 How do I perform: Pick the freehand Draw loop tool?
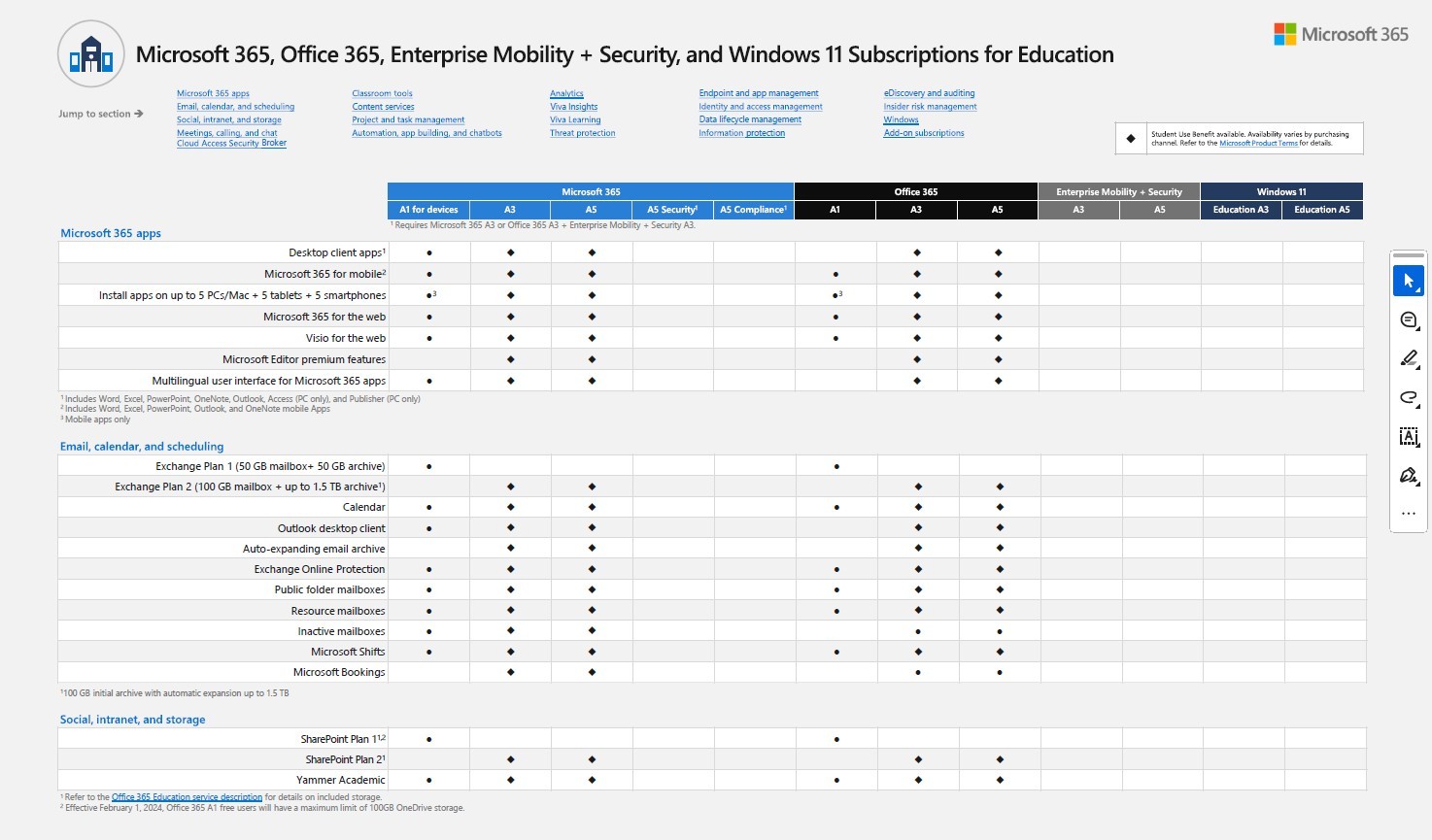pyautogui.click(x=1409, y=397)
